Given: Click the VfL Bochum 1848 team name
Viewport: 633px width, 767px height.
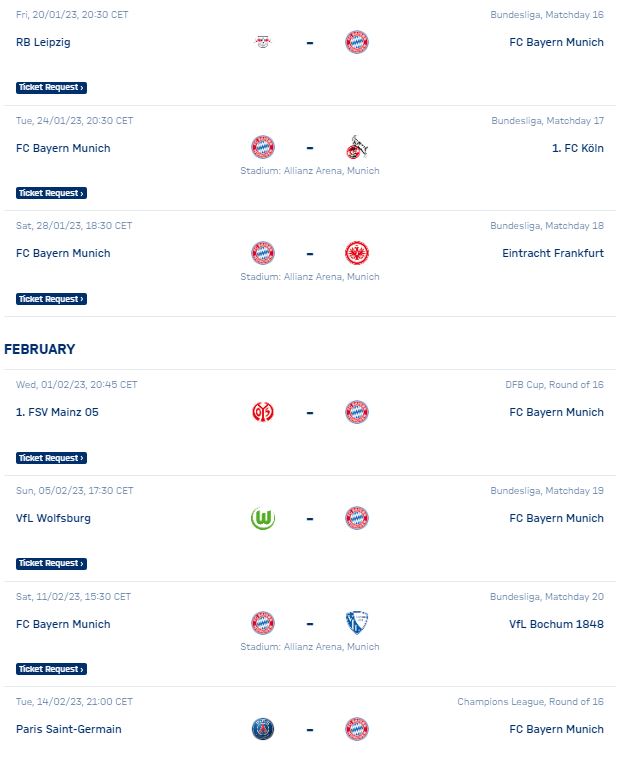Looking at the screenshot, I should (x=556, y=624).
